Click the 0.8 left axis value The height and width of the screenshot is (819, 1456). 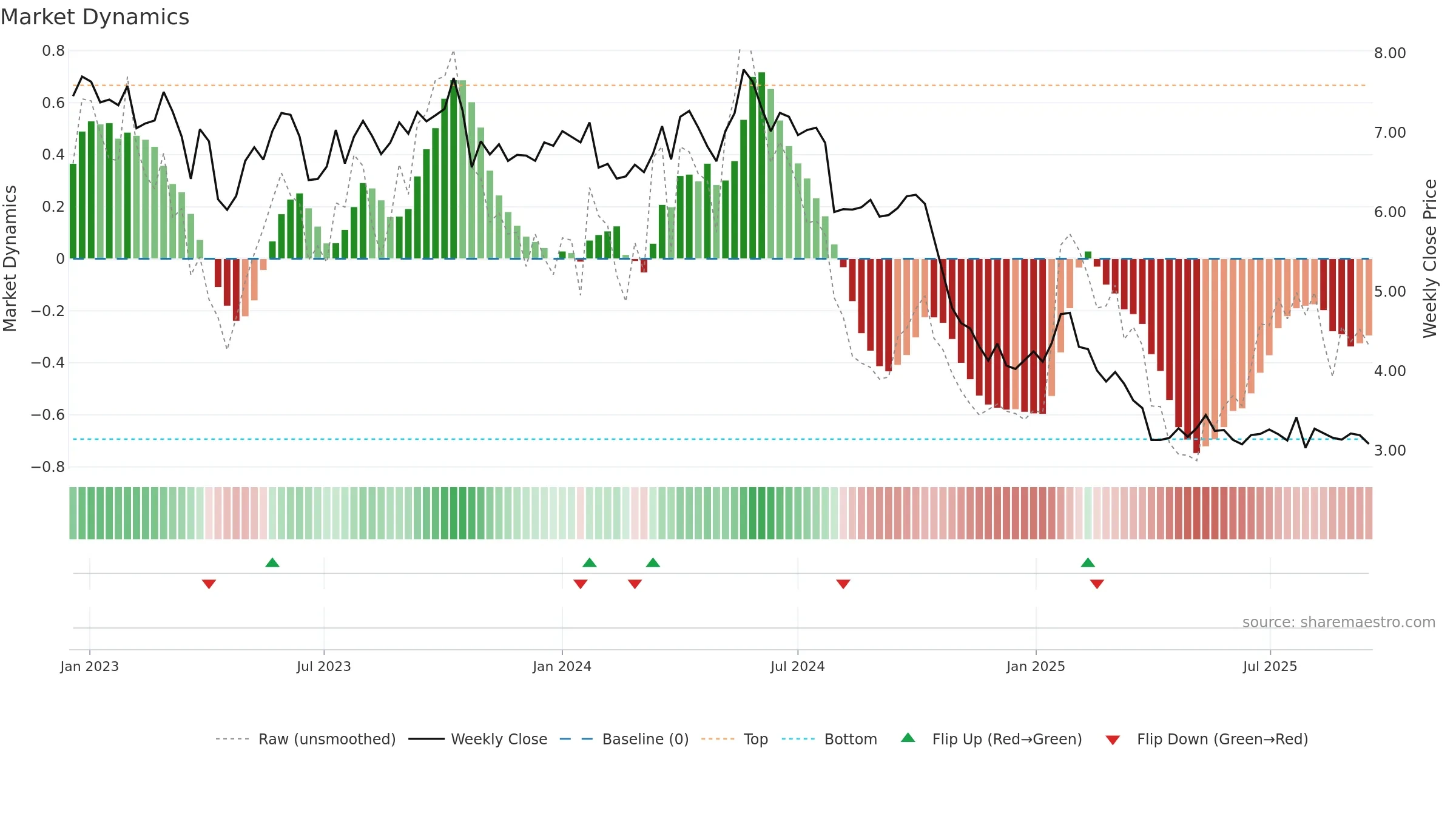(53, 51)
